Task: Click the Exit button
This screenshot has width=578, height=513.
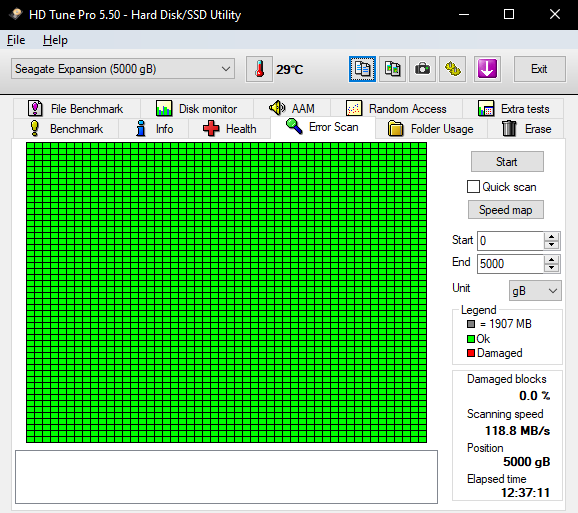Action: pos(540,69)
